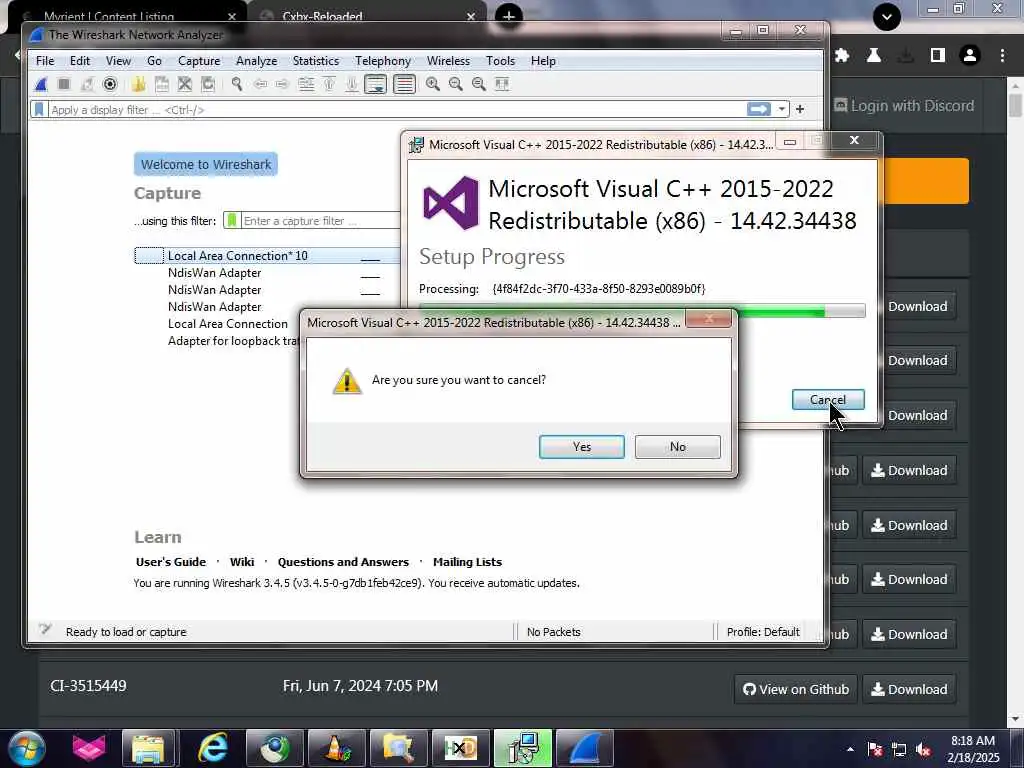Click Profile: Default in status bar

[x=763, y=632]
